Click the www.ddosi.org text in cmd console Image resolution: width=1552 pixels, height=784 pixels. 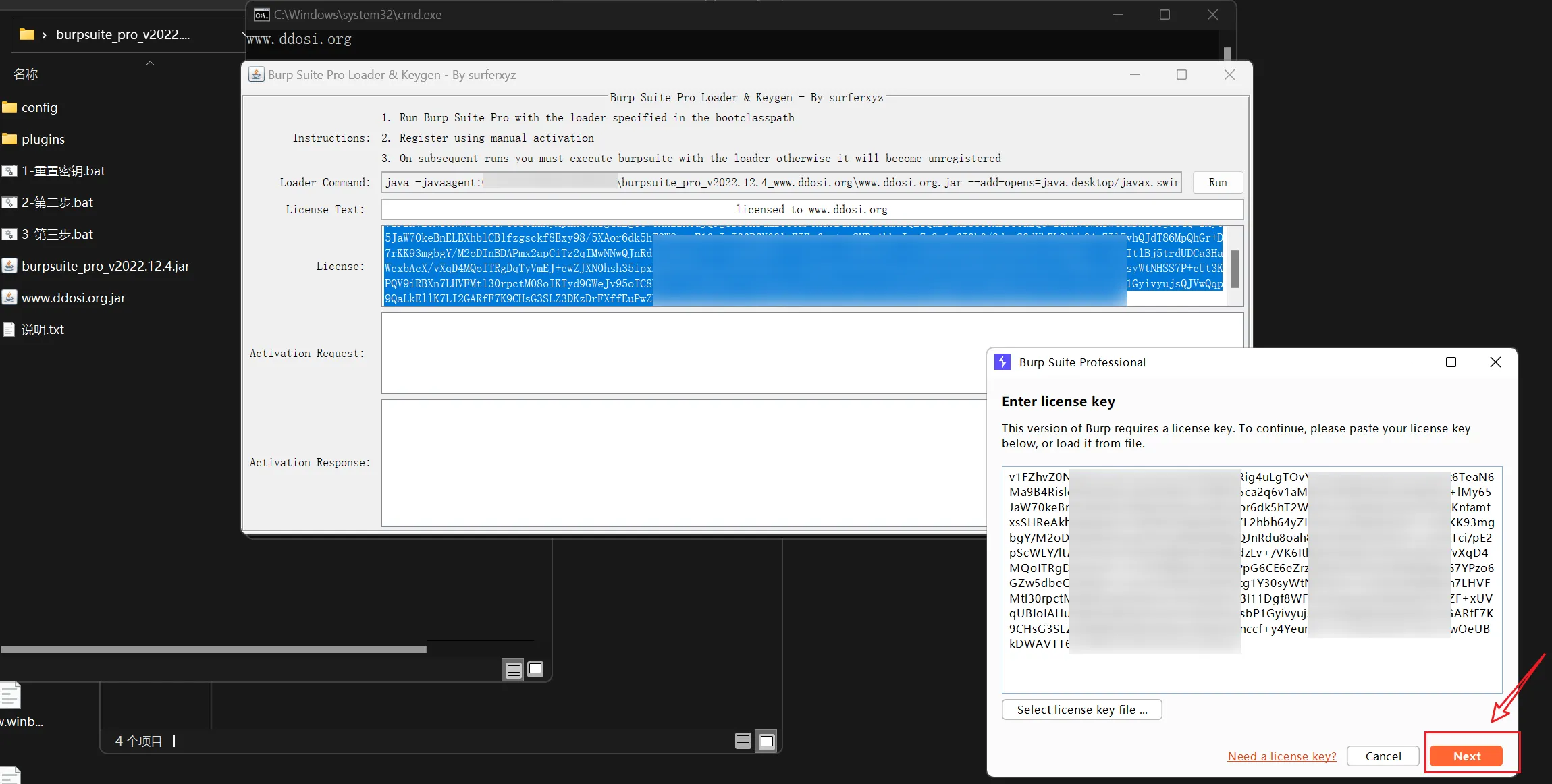tap(299, 39)
